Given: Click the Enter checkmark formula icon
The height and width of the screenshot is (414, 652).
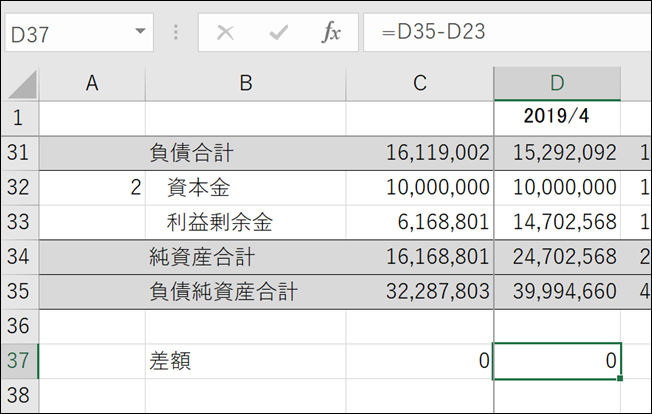Looking at the screenshot, I should tap(278, 32).
